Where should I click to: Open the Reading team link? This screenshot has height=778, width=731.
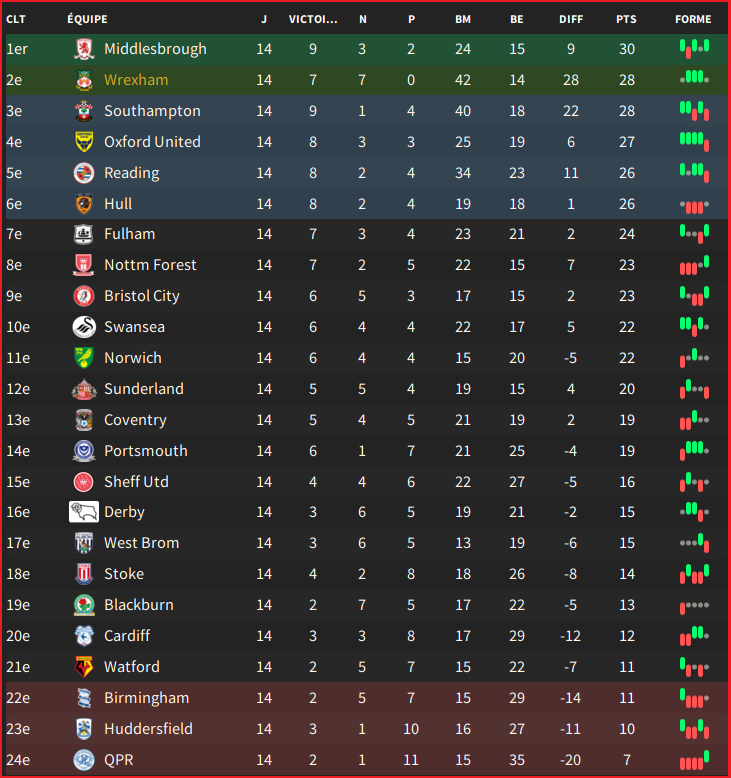tap(131, 173)
